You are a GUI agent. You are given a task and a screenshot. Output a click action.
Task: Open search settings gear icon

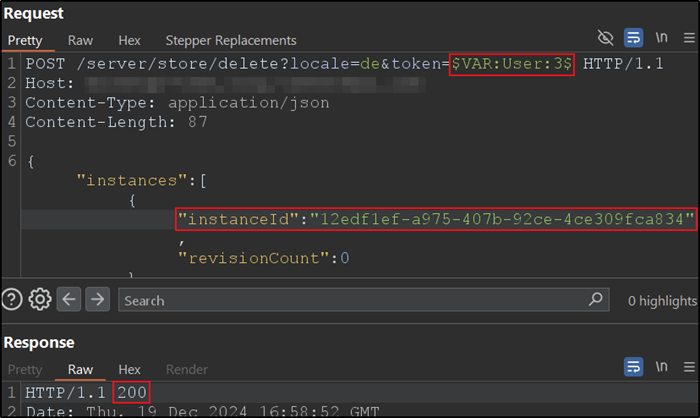coord(40,299)
